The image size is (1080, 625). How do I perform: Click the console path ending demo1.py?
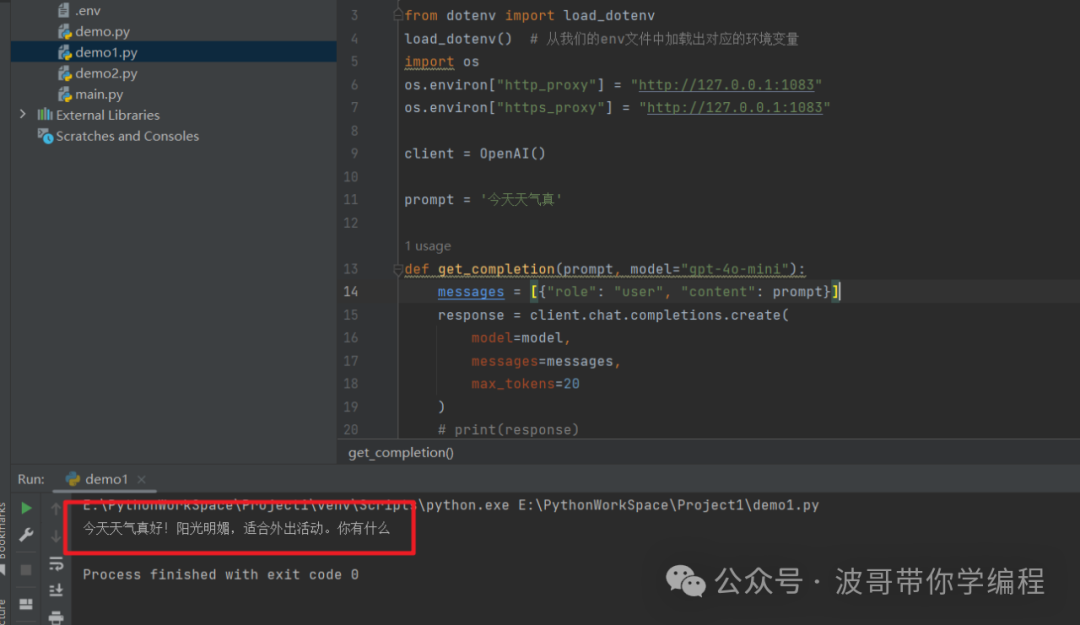668,505
